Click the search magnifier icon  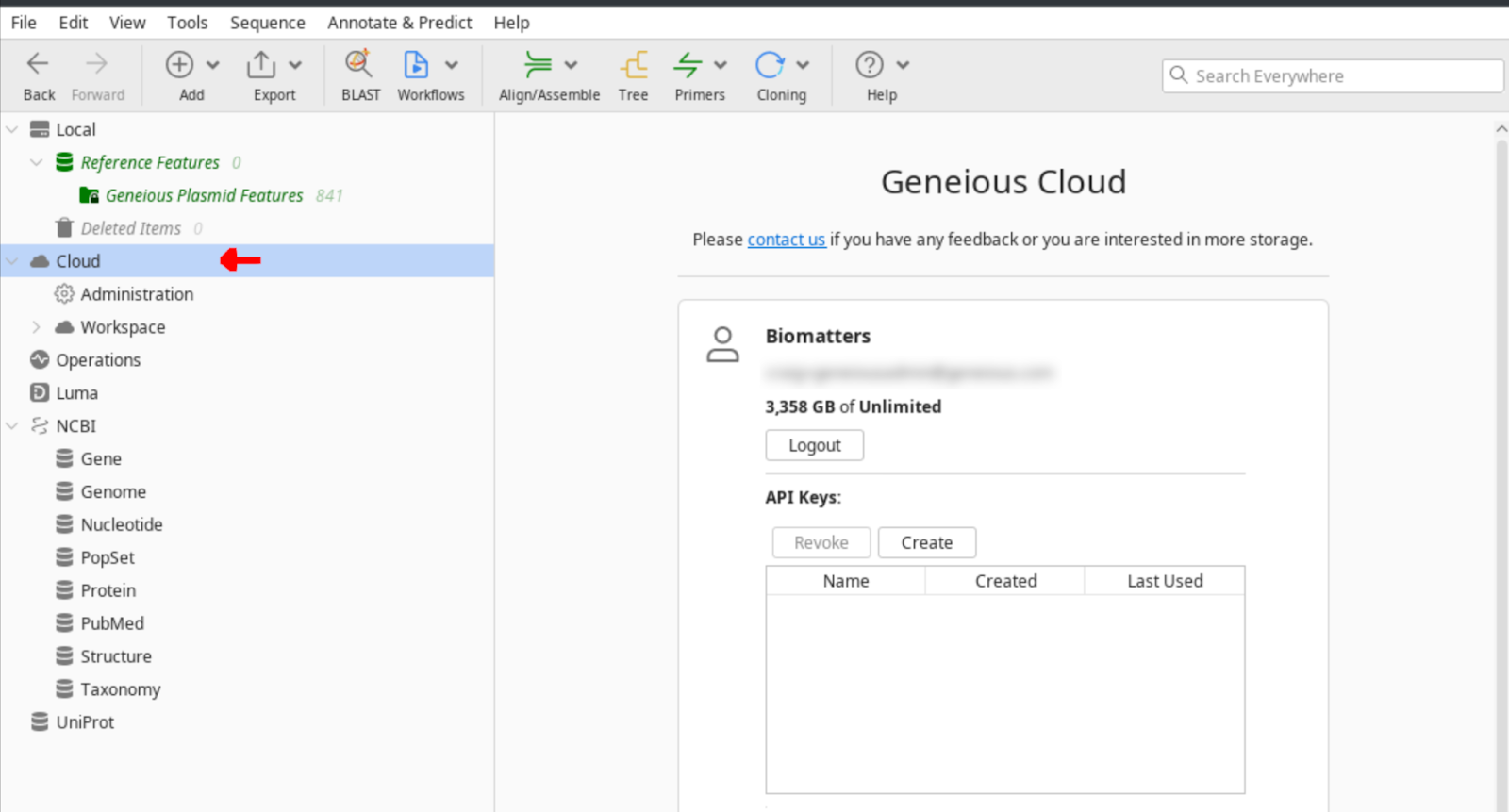[1179, 75]
